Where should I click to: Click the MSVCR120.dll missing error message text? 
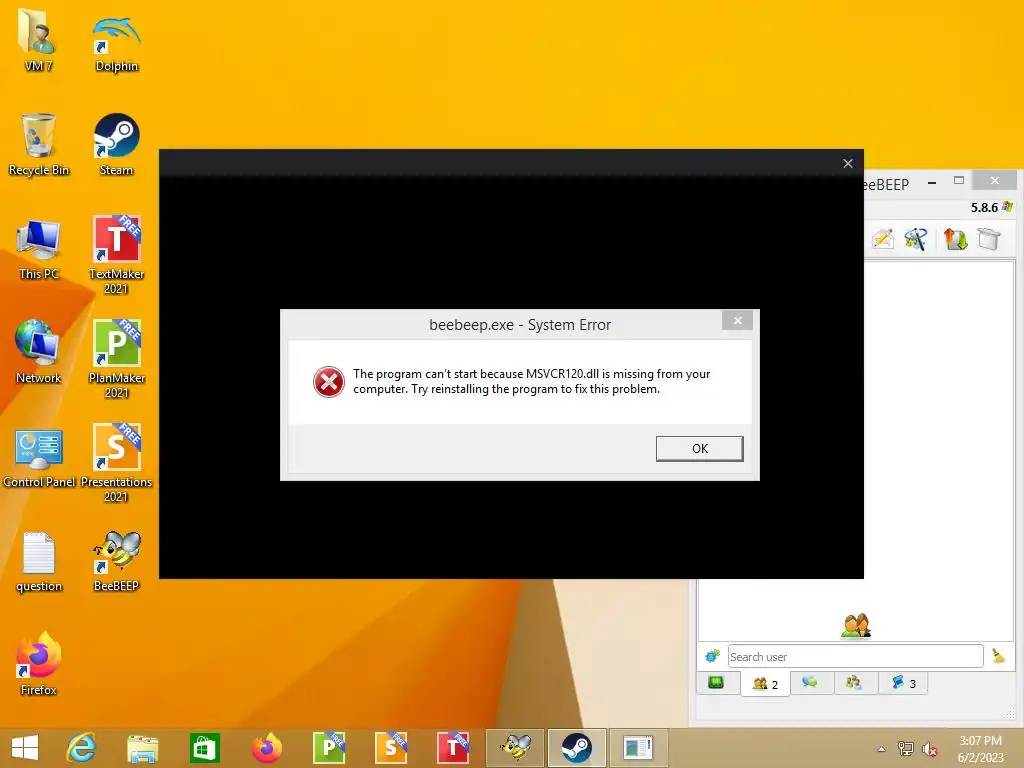pyautogui.click(x=532, y=381)
